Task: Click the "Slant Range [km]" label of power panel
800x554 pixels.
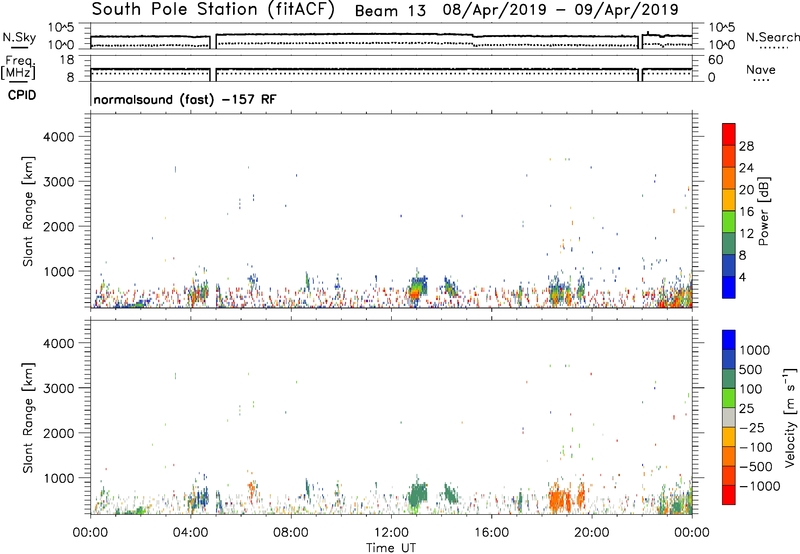Action: click(x=28, y=211)
